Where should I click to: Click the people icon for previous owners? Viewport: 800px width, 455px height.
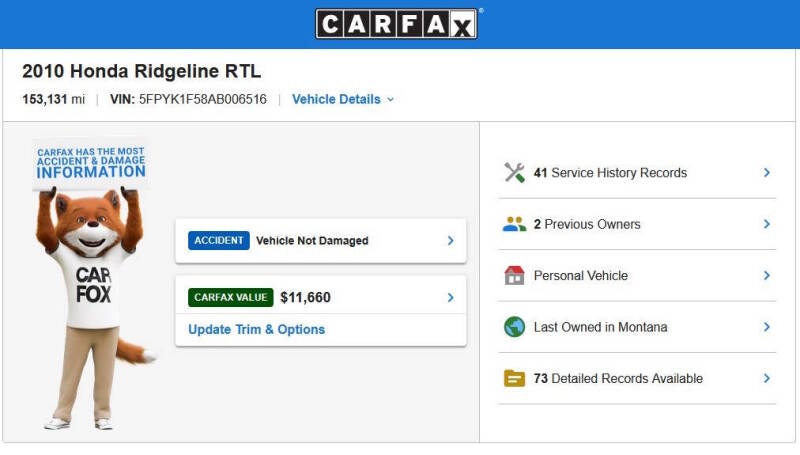[x=514, y=224]
